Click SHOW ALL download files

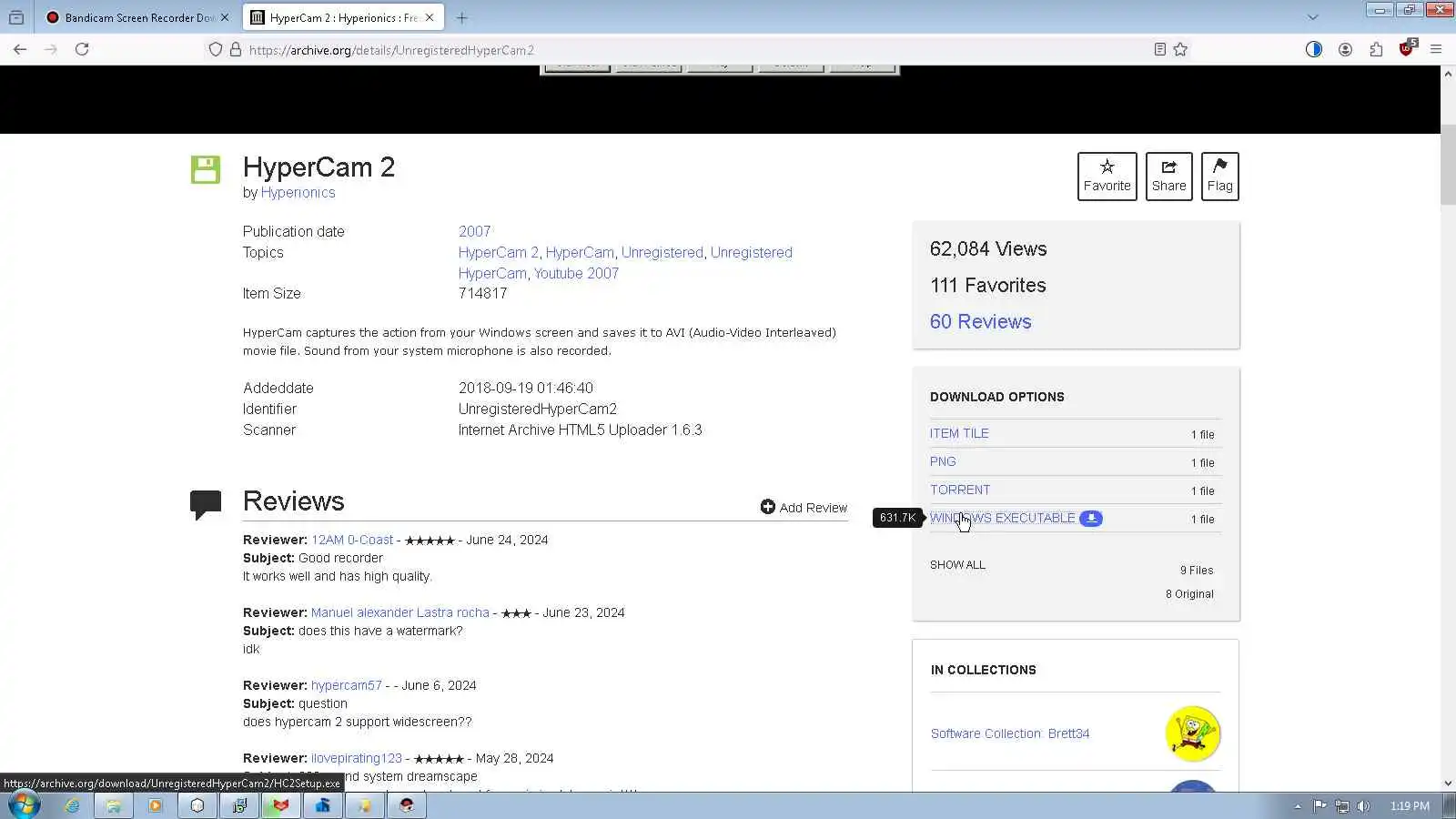tap(957, 565)
